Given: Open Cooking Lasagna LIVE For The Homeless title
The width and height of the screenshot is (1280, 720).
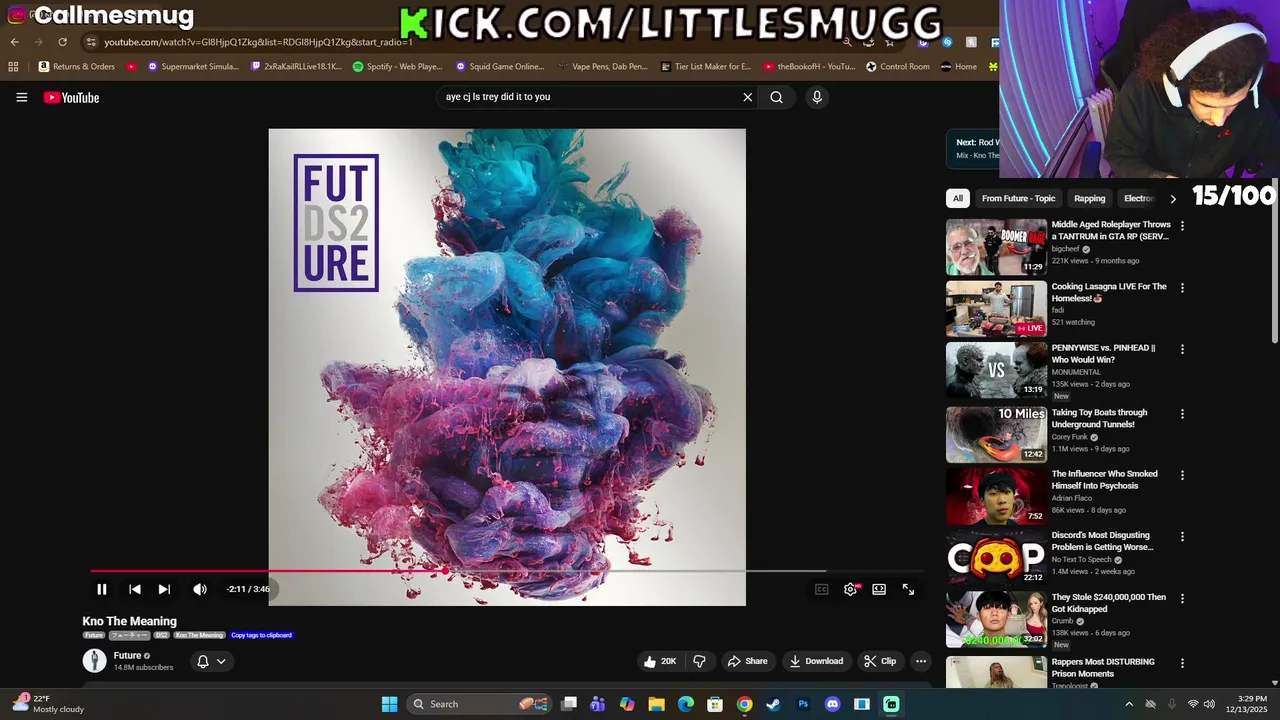Looking at the screenshot, I should coord(1109,292).
